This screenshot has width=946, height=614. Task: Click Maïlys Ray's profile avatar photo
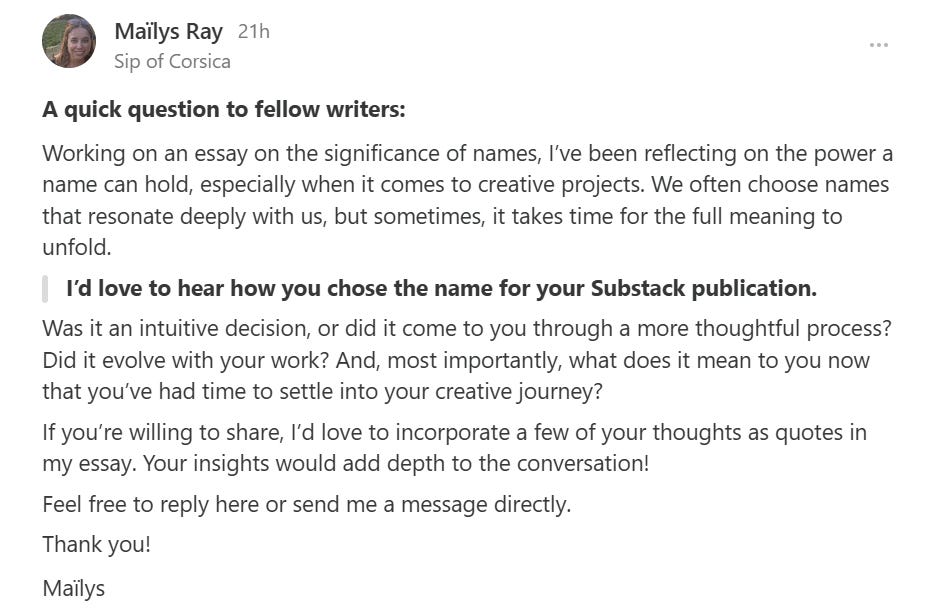tap(69, 41)
